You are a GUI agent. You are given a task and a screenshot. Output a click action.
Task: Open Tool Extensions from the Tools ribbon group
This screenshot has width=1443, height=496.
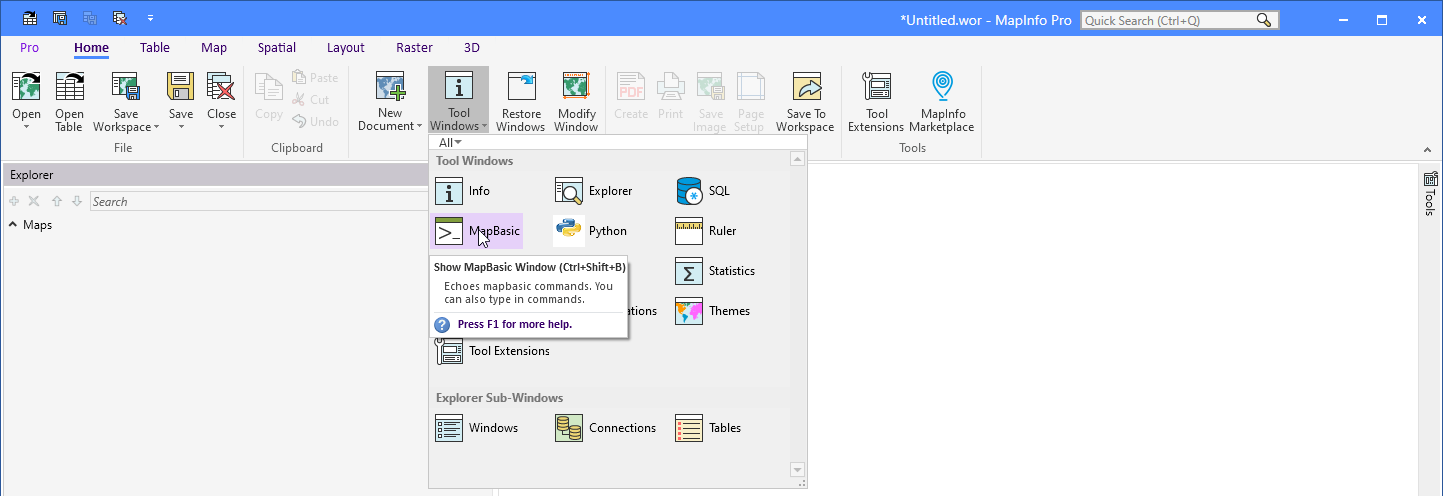pos(876,102)
